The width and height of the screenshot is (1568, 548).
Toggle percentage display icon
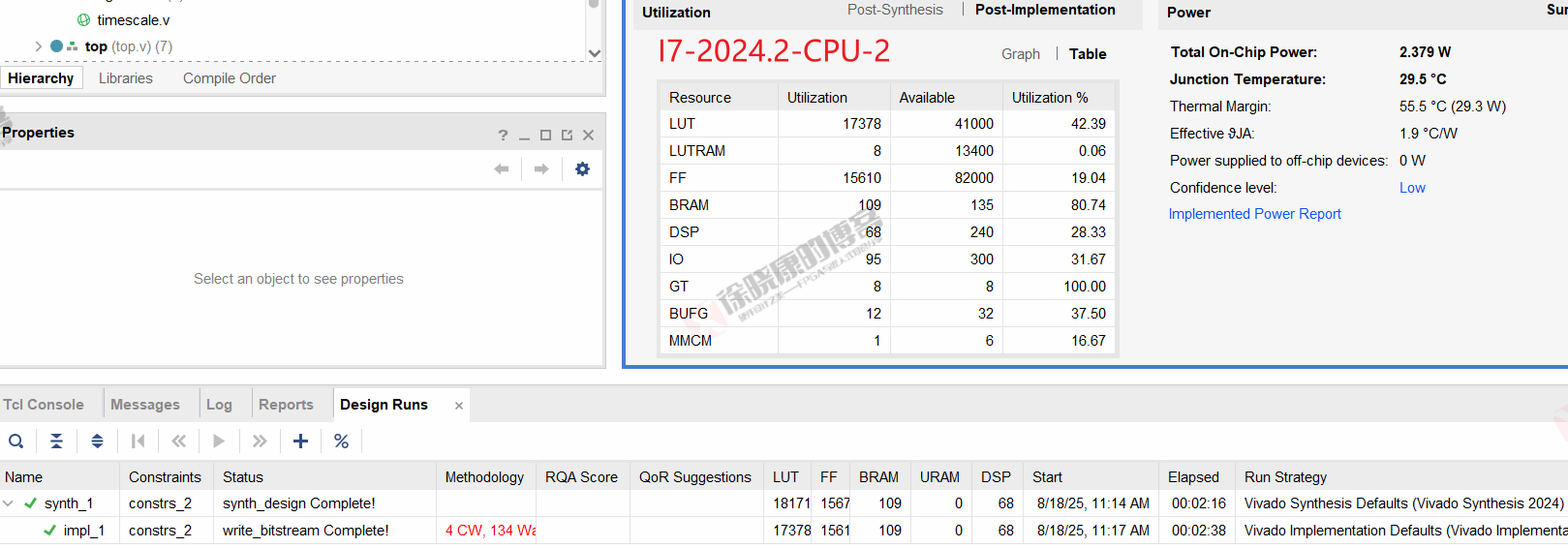(x=341, y=441)
